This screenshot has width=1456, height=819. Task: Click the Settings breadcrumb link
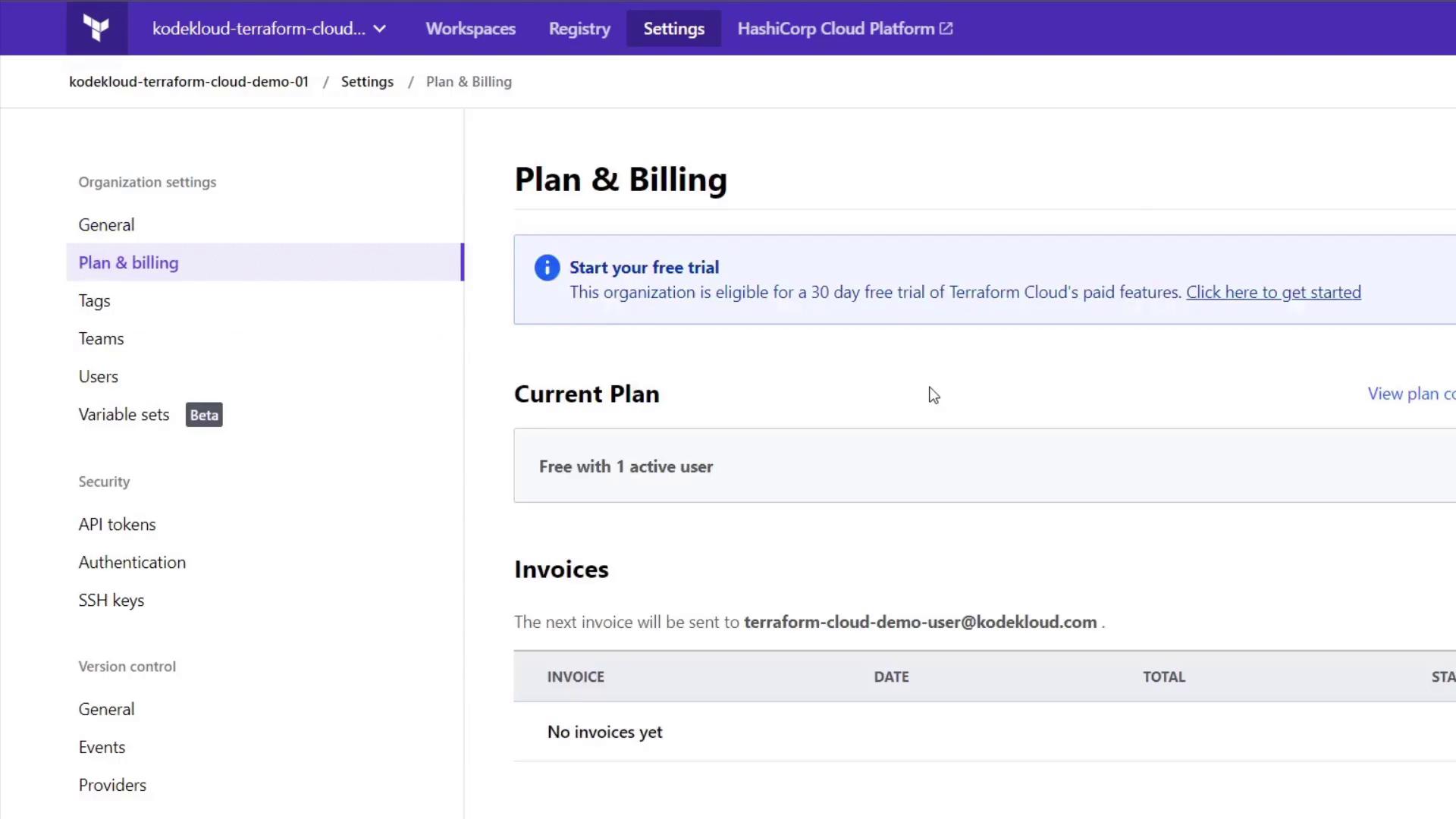(367, 82)
